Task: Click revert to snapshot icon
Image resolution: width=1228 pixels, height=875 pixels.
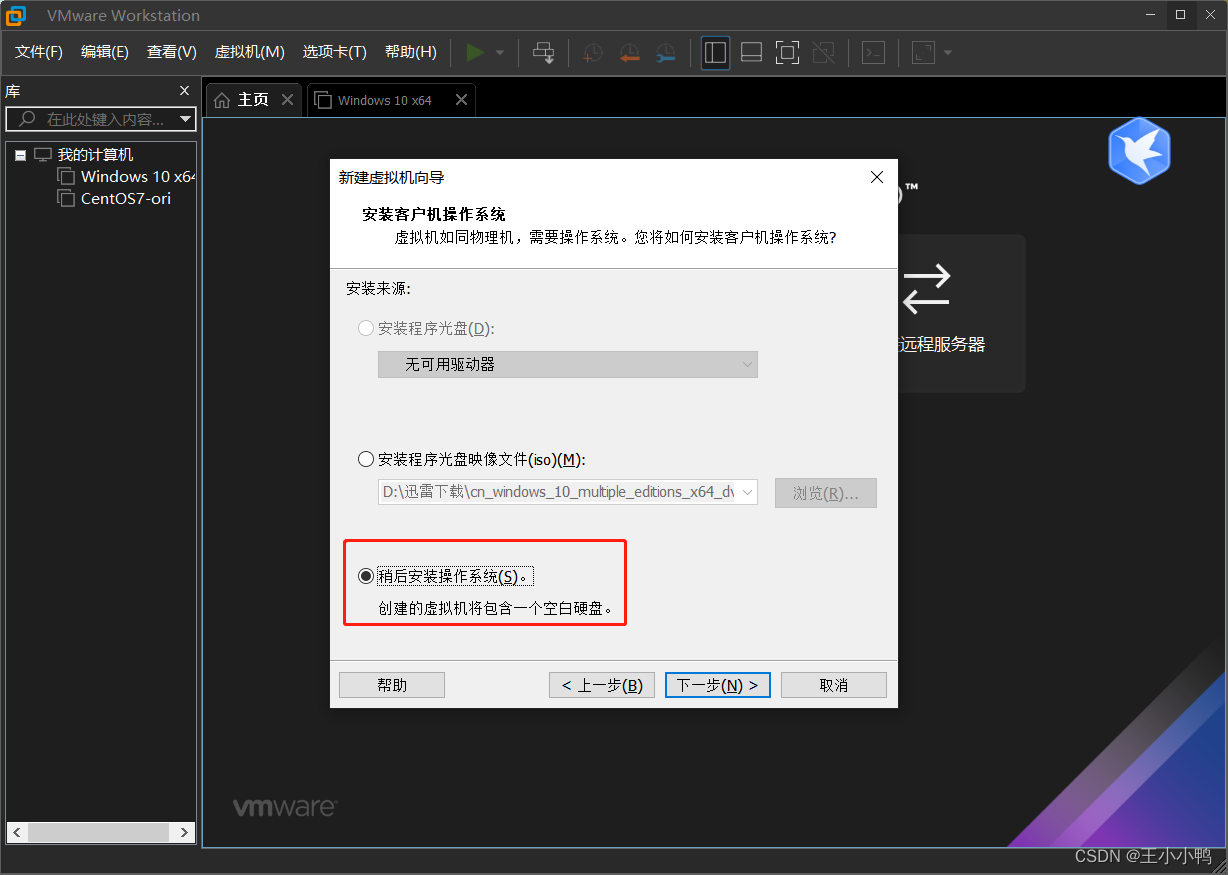Action: point(629,52)
